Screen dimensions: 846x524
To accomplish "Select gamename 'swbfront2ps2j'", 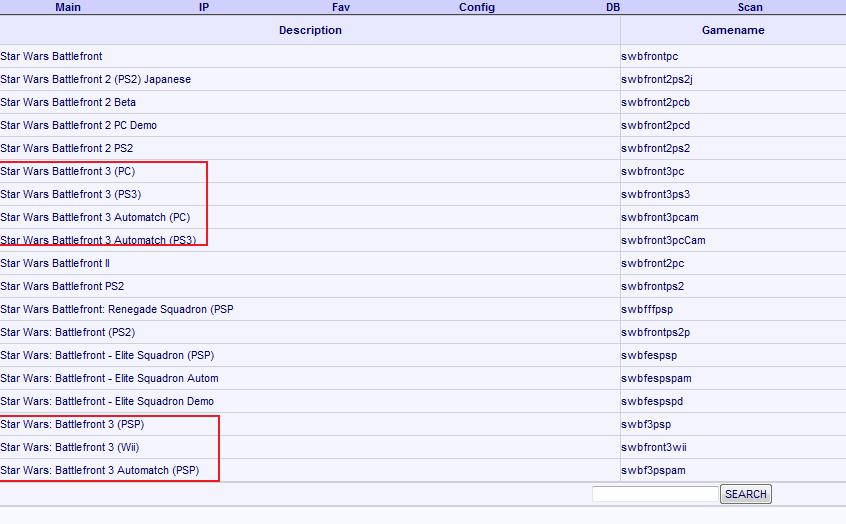I will (657, 79).
